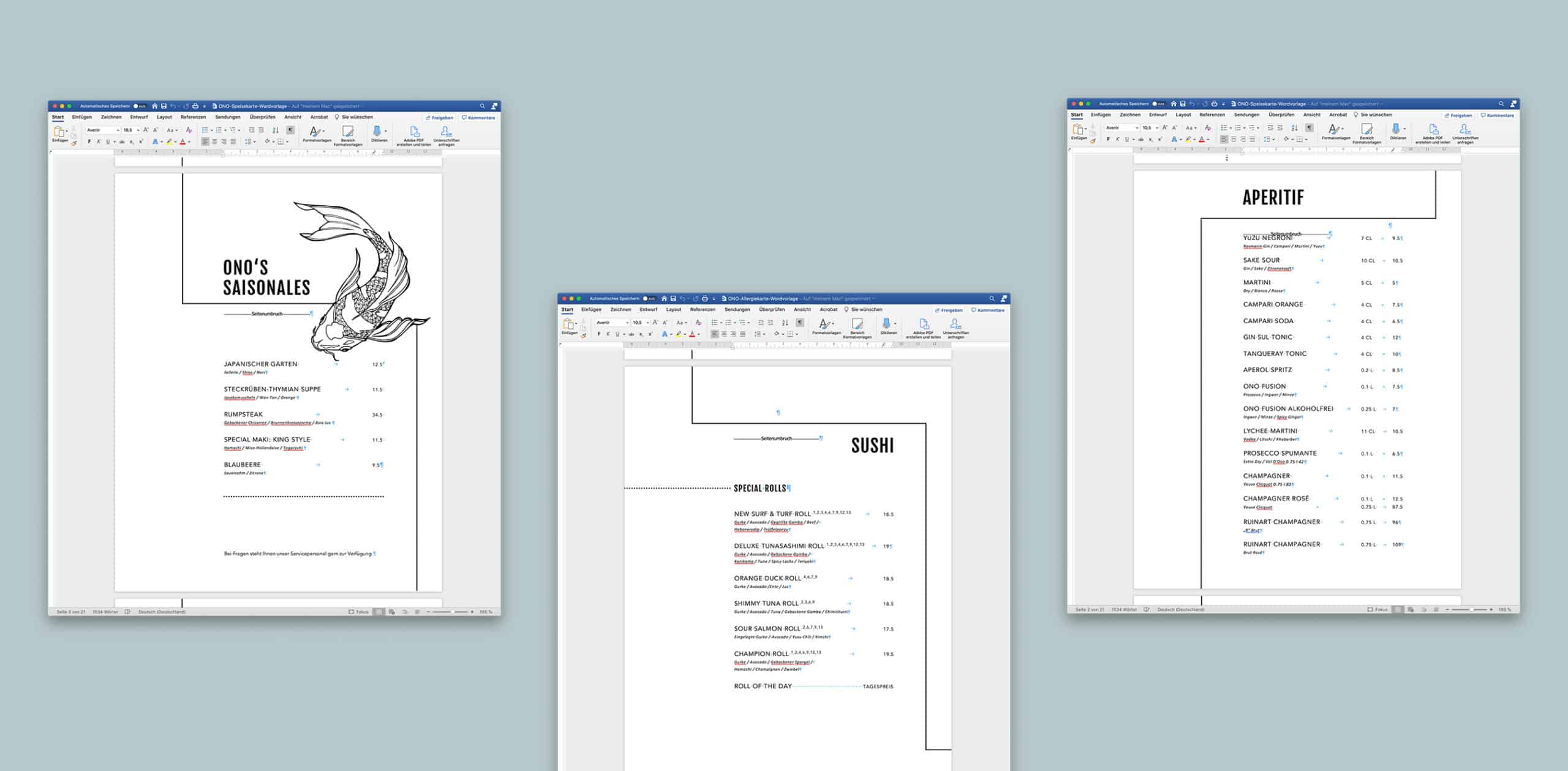Click zoom slider in Ono's Saisonales status bar

click(453, 612)
